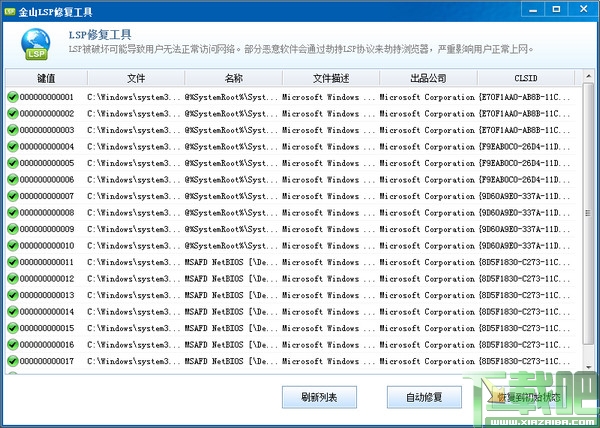Click the scrollbar down arrow

(588, 368)
